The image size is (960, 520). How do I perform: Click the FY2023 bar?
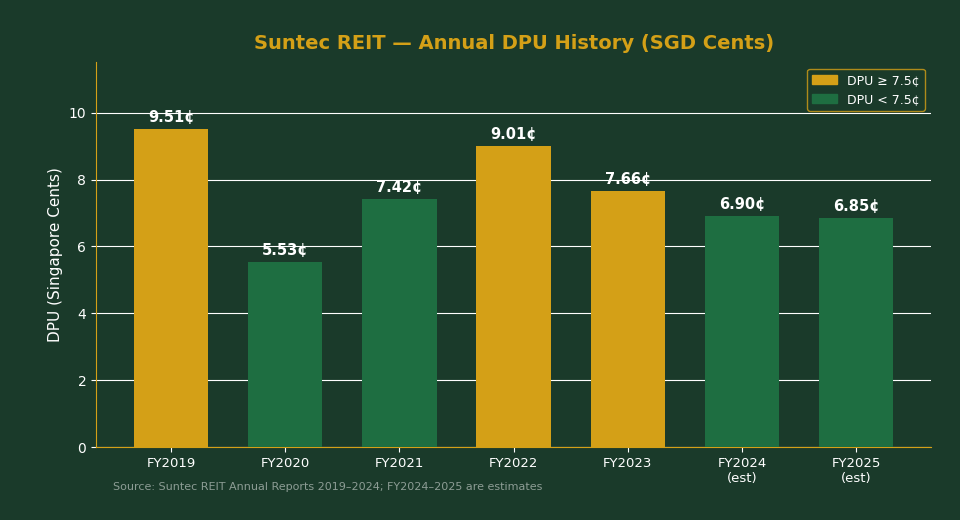[x=628, y=319]
